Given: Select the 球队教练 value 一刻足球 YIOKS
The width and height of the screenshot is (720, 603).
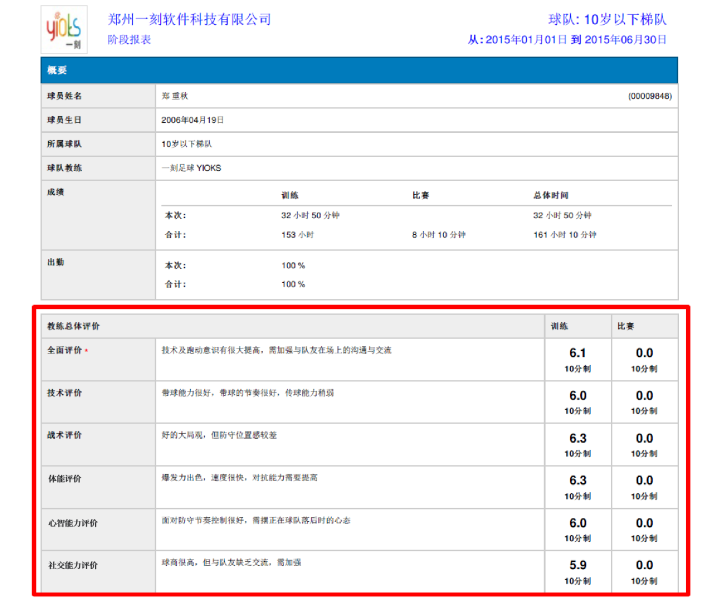Looking at the screenshot, I should (191, 168).
